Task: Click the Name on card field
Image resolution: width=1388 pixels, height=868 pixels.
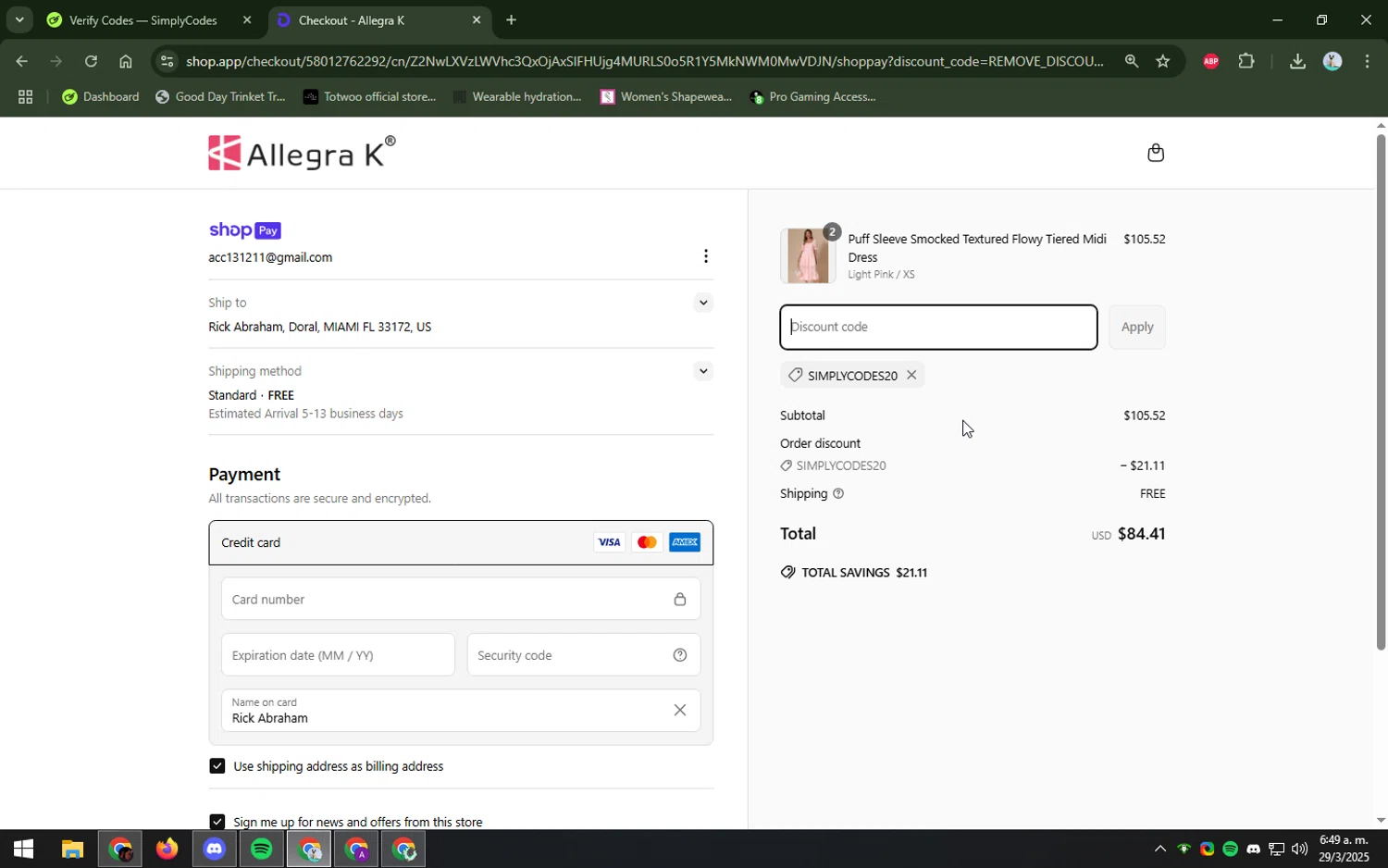Action: click(461, 711)
